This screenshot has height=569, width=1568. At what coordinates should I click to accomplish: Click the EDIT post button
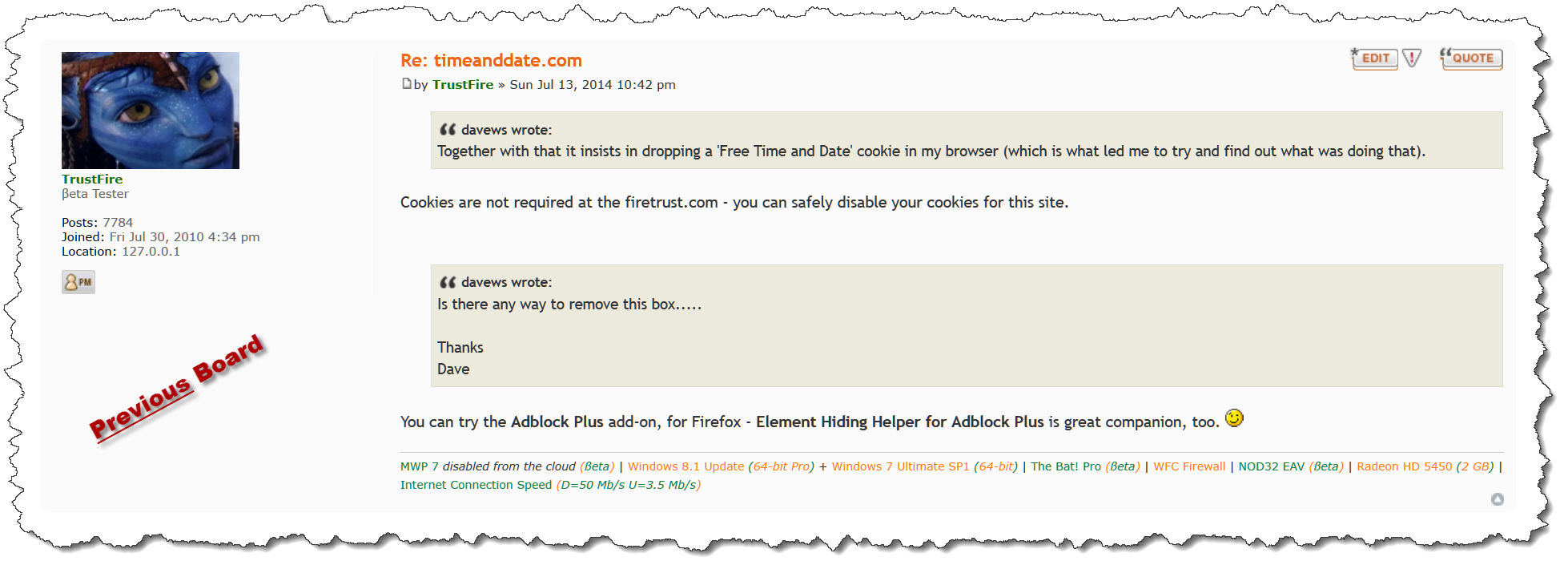(1374, 59)
